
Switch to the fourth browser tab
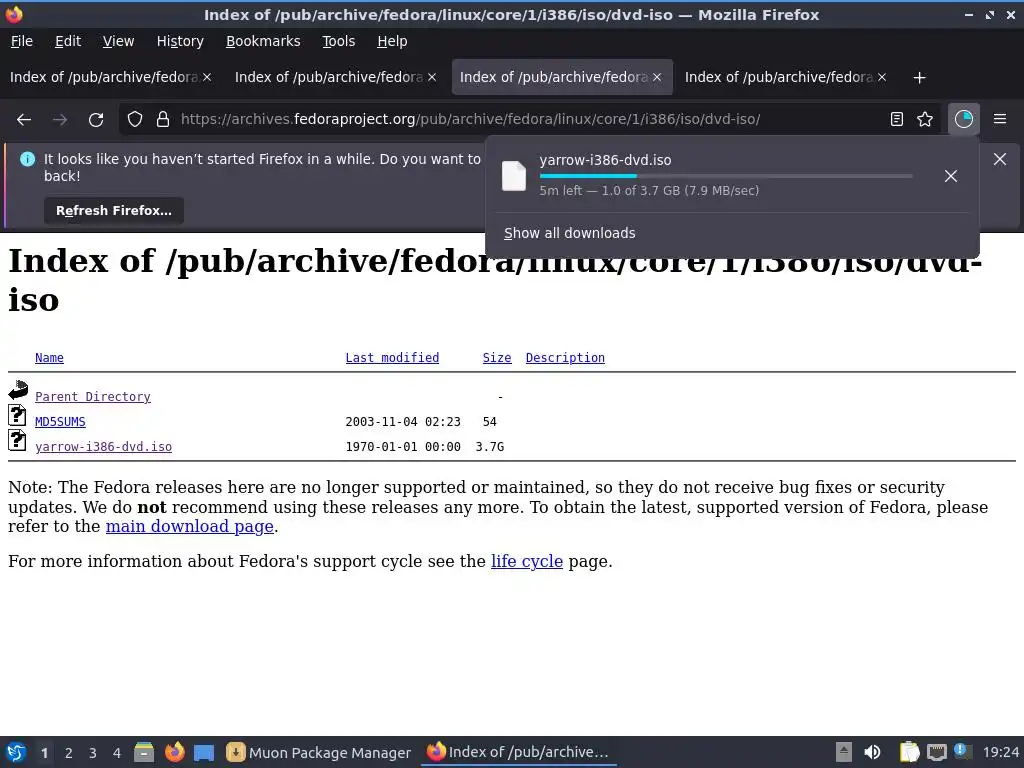point(779,77)
